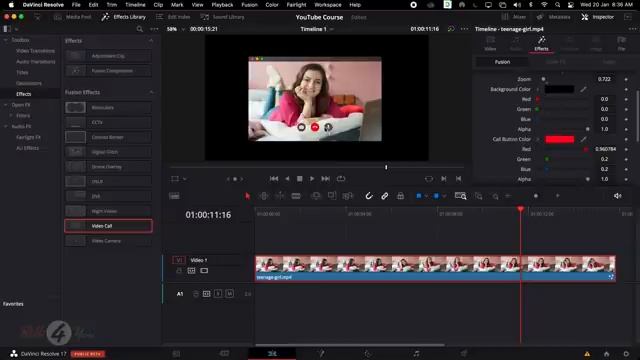Disable the Video 1 track
Screen dimensions: 640x360
204,271
